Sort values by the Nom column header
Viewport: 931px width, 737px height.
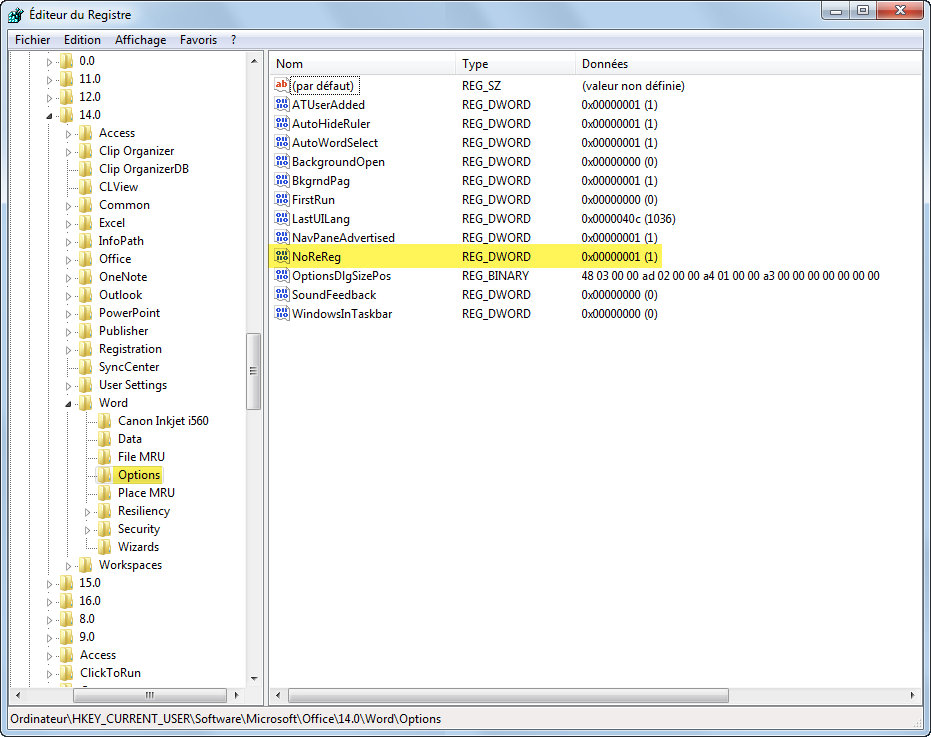[363, 64]
